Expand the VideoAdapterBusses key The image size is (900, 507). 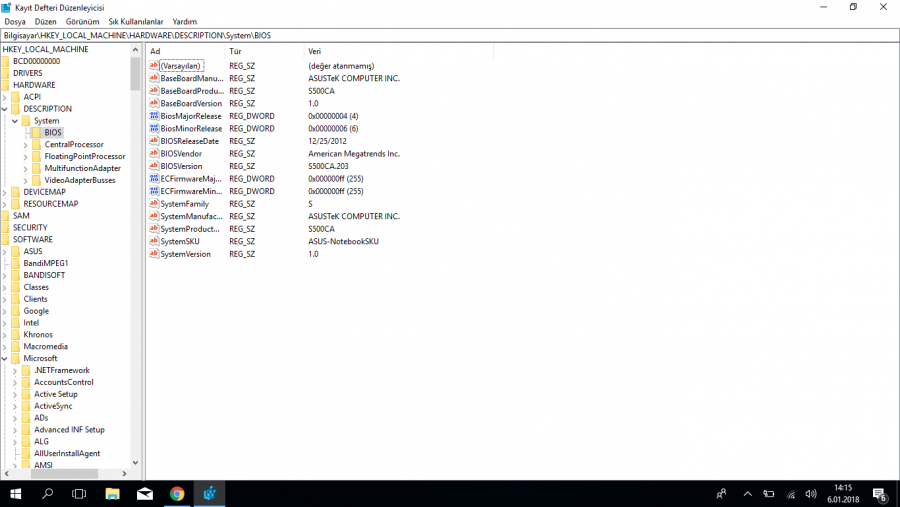pyautogui.click(x=25, y=180)
